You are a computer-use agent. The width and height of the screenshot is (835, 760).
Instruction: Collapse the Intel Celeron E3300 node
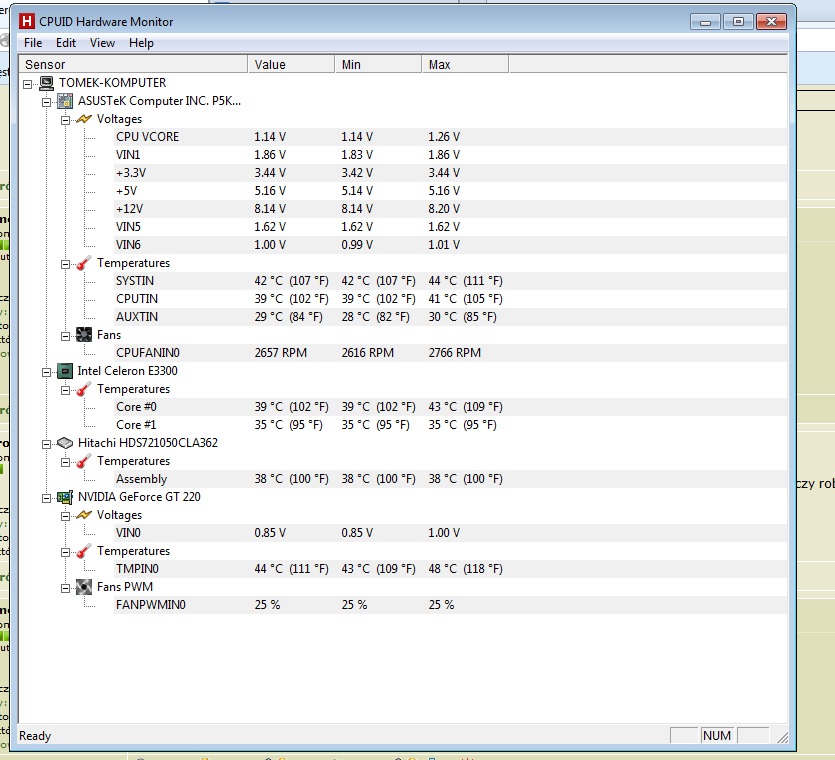click(47, 372)
